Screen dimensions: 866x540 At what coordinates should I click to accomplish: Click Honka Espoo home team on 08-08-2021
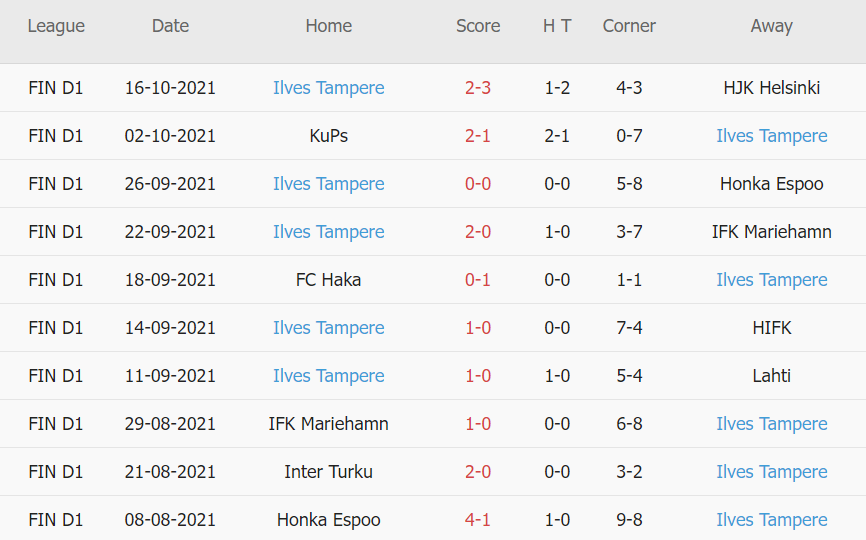click(x=328, y=520)
